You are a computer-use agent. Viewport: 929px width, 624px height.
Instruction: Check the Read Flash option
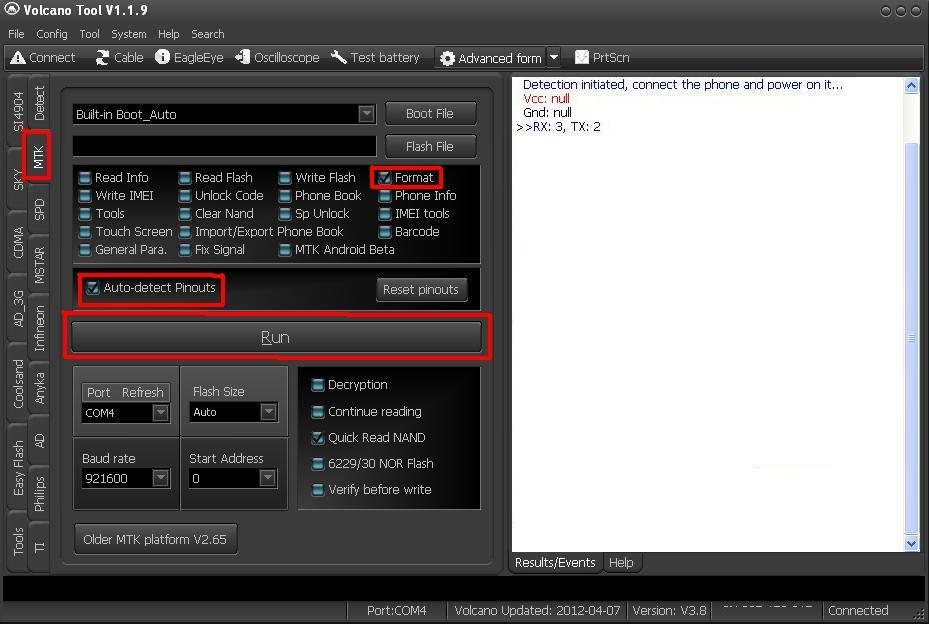click(185, 178)
